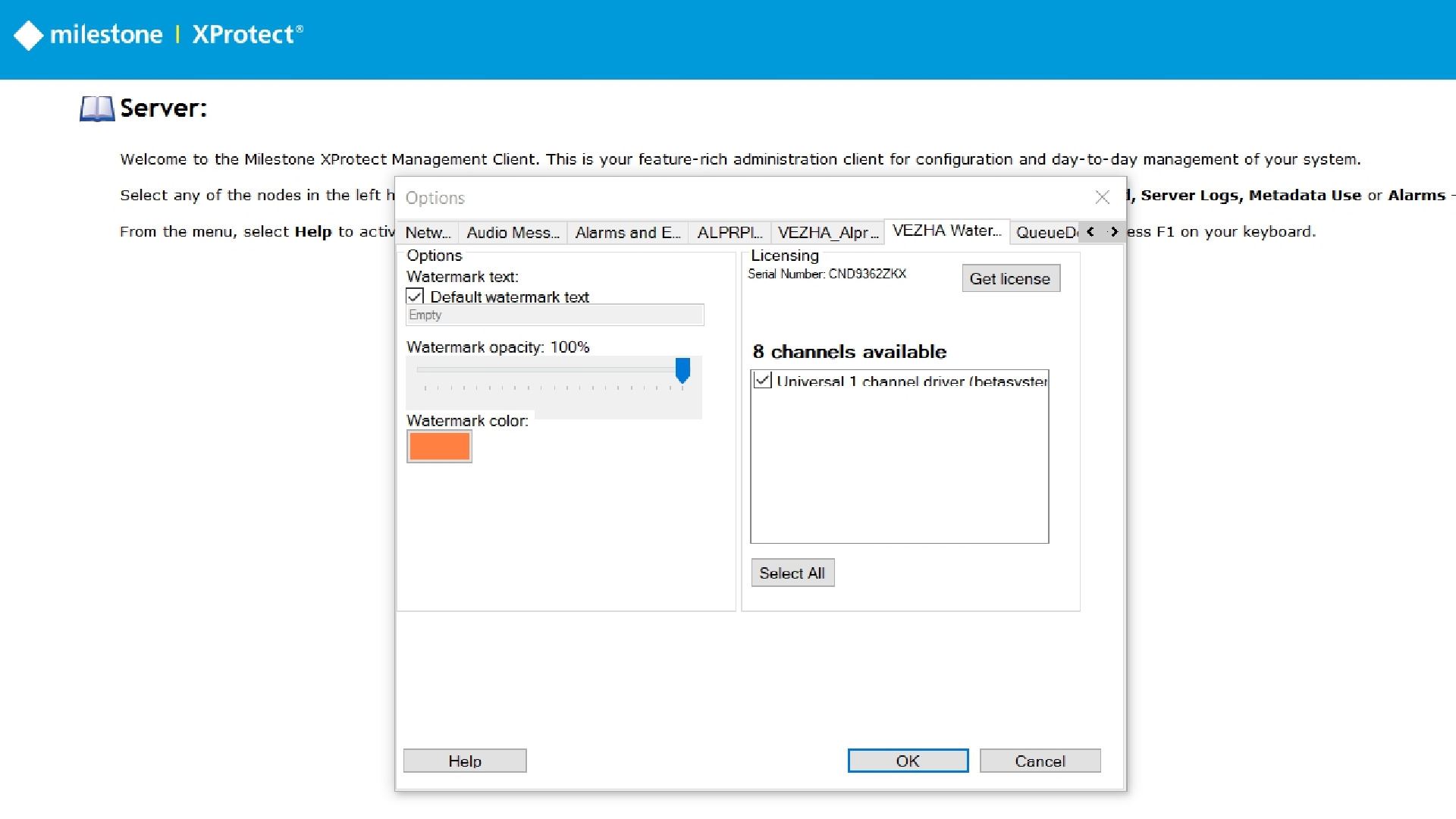Click the Empty watermark text field
The width and height of the screenshot is (1456, 819).
coord(555,315)
